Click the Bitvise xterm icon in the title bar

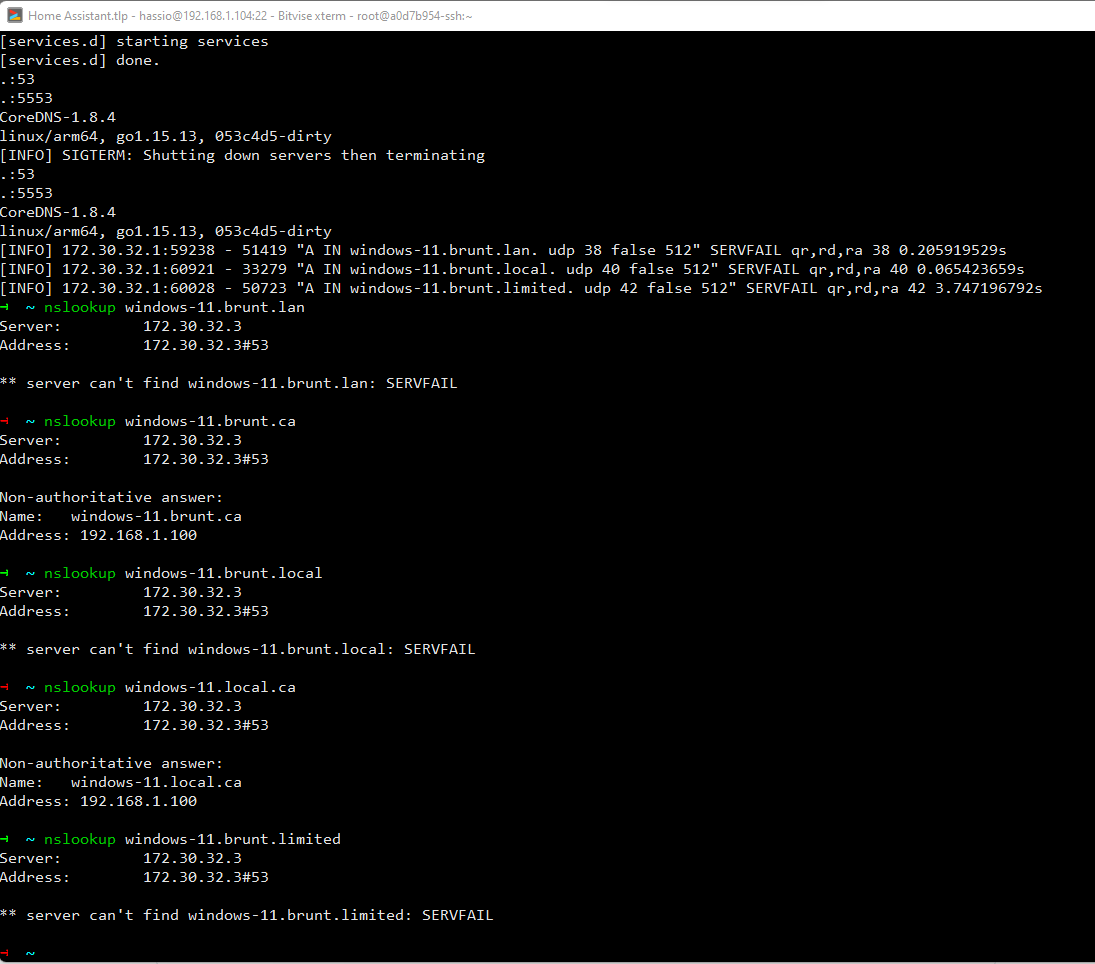14,15
